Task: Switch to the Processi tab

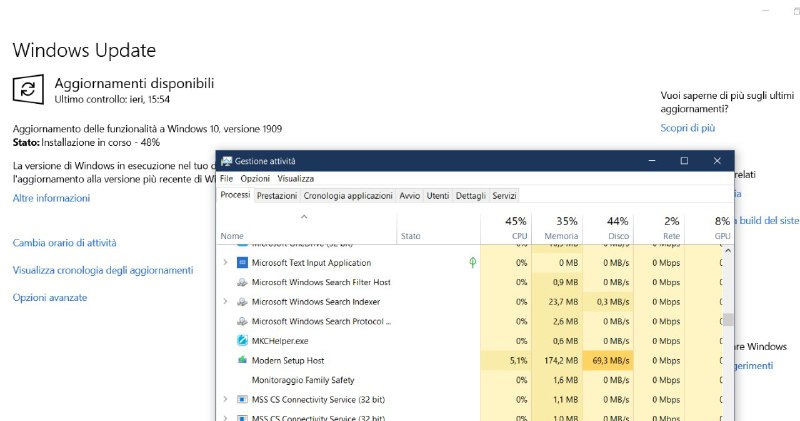Action: pyautogui.click(x=235, y=195)
